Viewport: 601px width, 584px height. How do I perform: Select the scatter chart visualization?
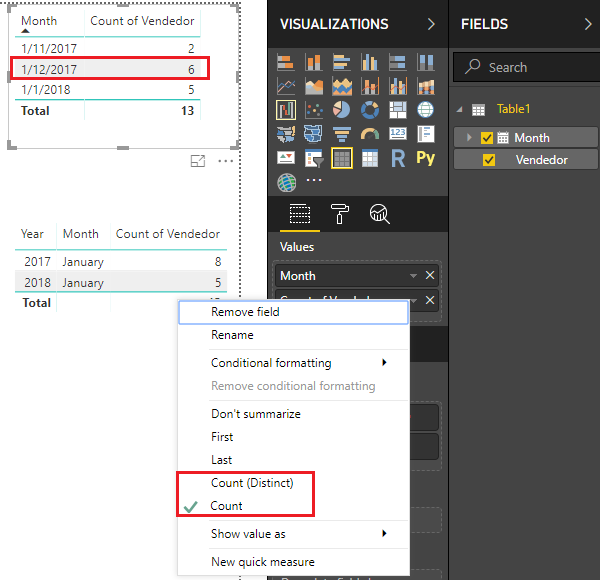pos(314,110)
